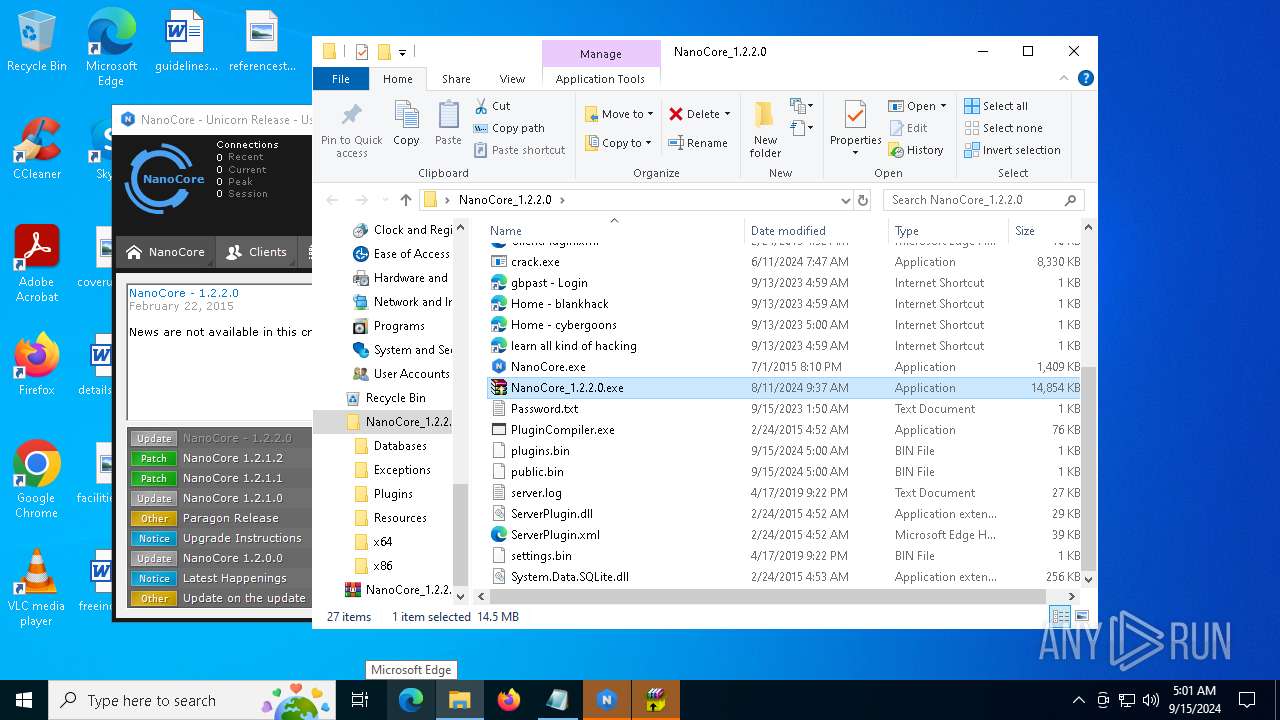Select server.log file
Viewport: 1280px width, 720px height.
[x=536, y=493]
